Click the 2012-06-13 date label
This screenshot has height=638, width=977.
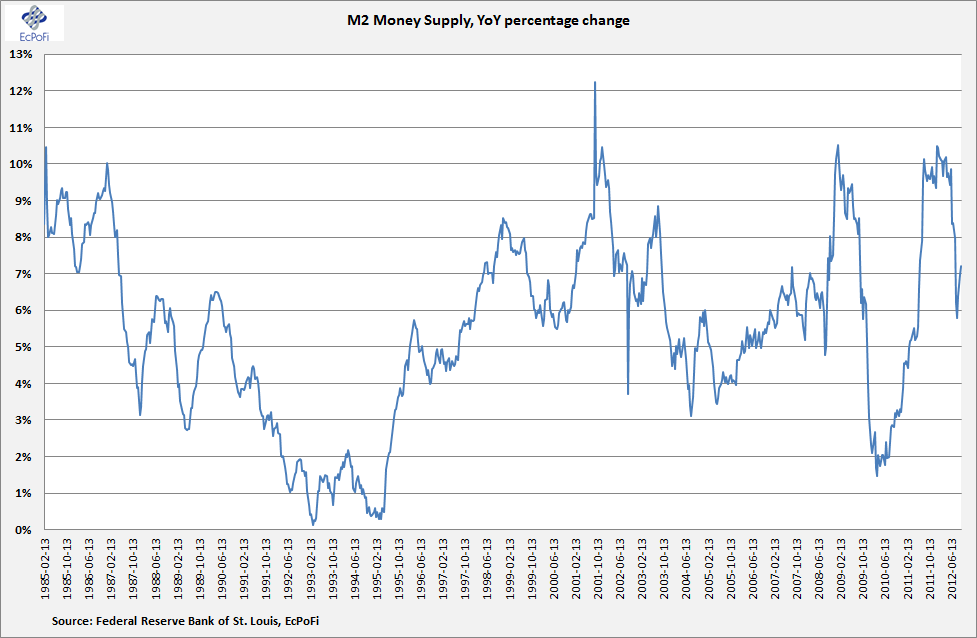pyautogui.click(x=952, y=569)
